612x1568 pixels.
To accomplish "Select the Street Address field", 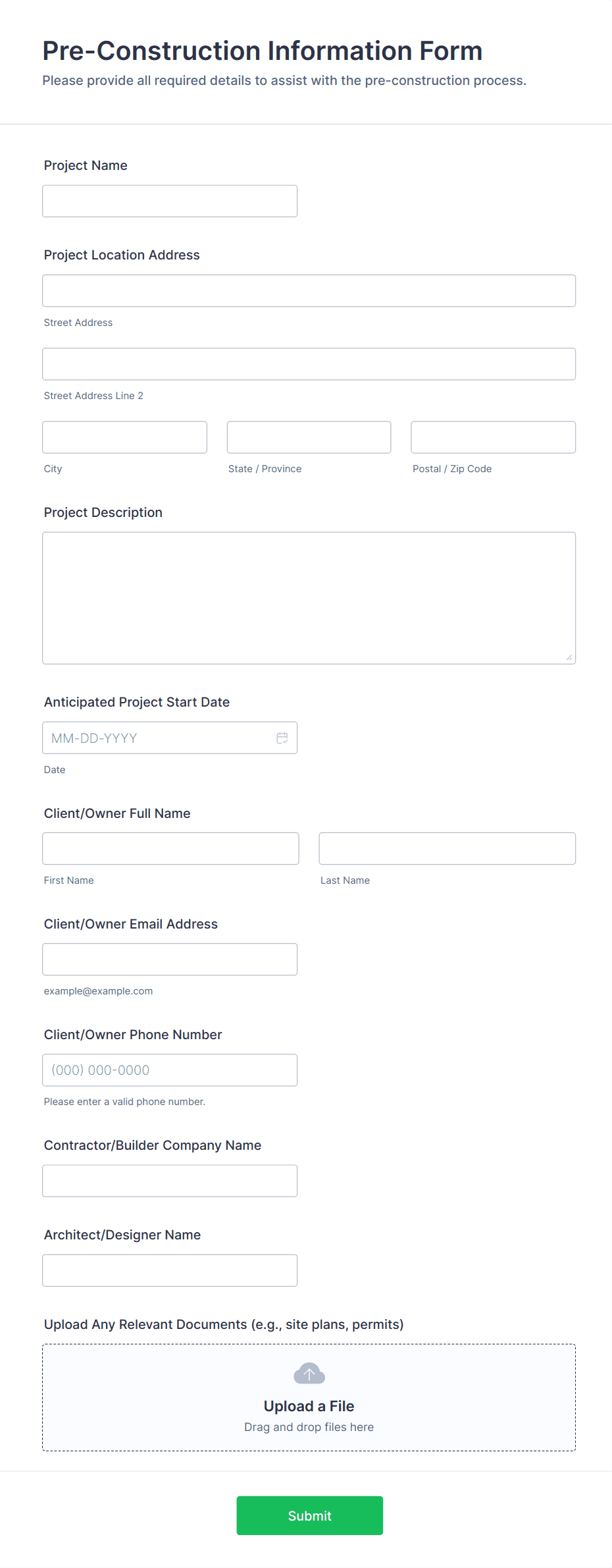I will point(309,290).
